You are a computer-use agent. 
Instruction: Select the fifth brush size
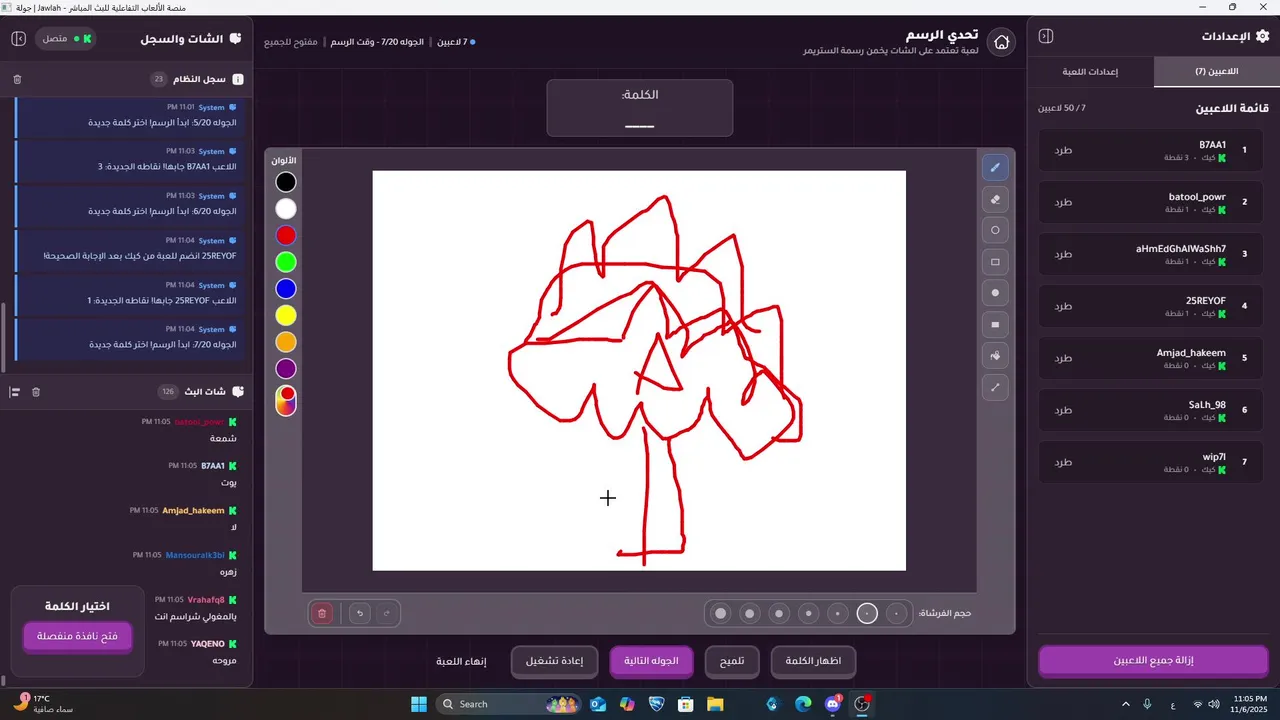pyautogui.click(x=779, y=613)
